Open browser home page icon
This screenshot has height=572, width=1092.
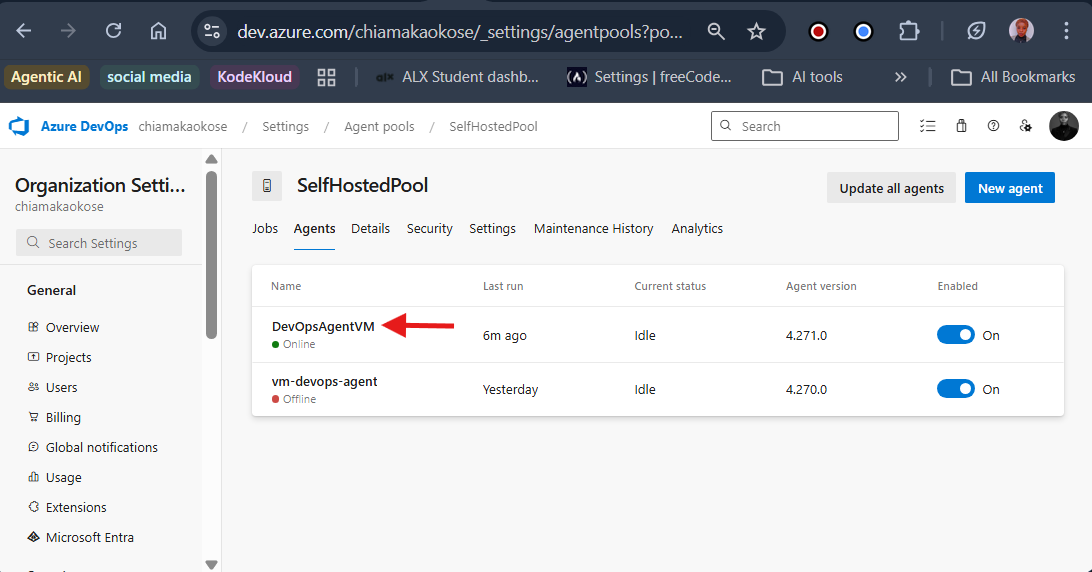[x=158, y=31]
